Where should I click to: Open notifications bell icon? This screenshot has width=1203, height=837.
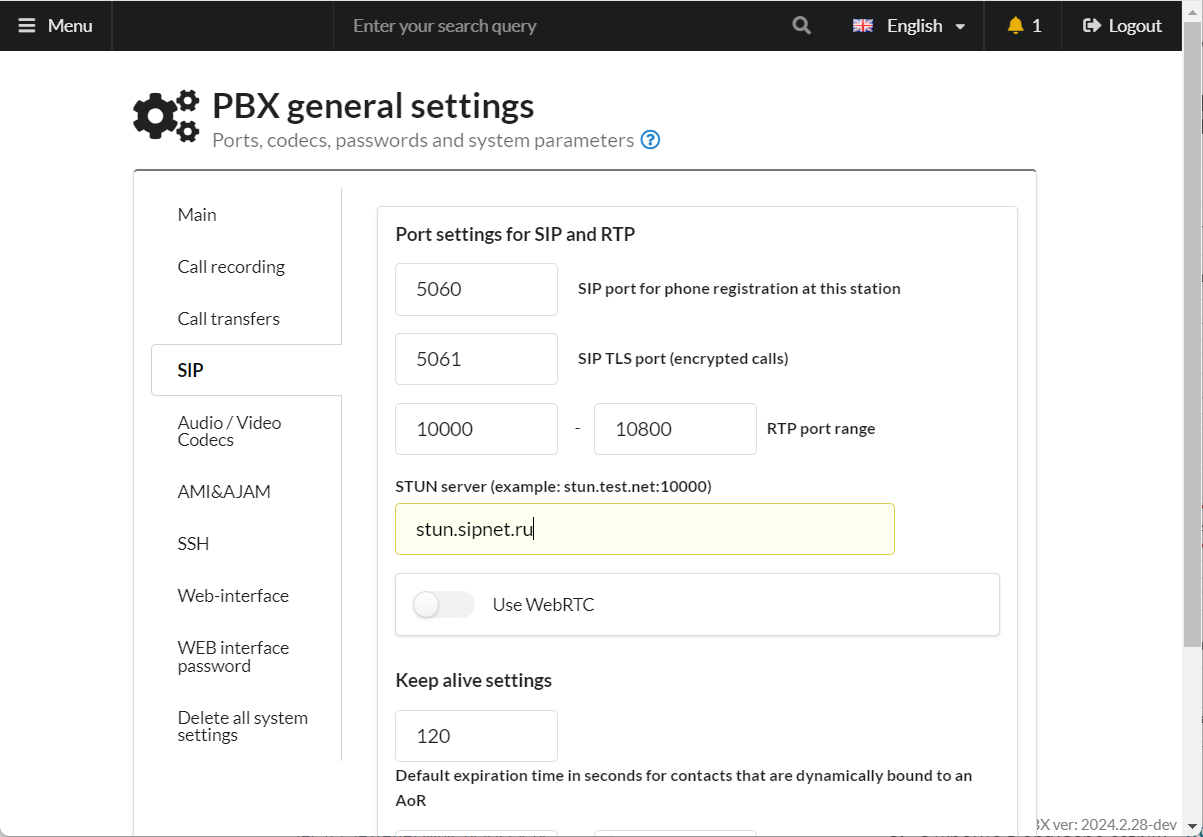(1015, 26)
